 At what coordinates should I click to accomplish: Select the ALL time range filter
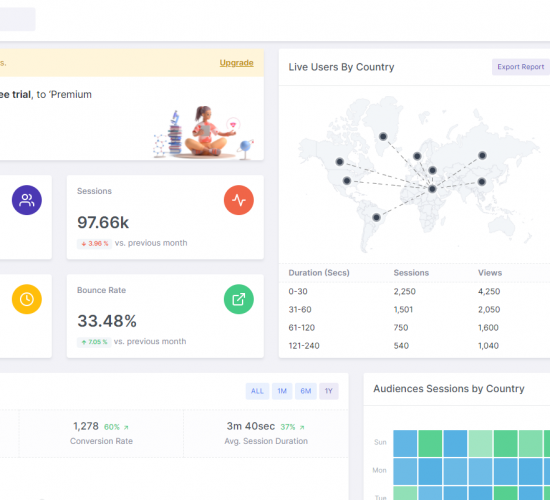click(257, 391)
